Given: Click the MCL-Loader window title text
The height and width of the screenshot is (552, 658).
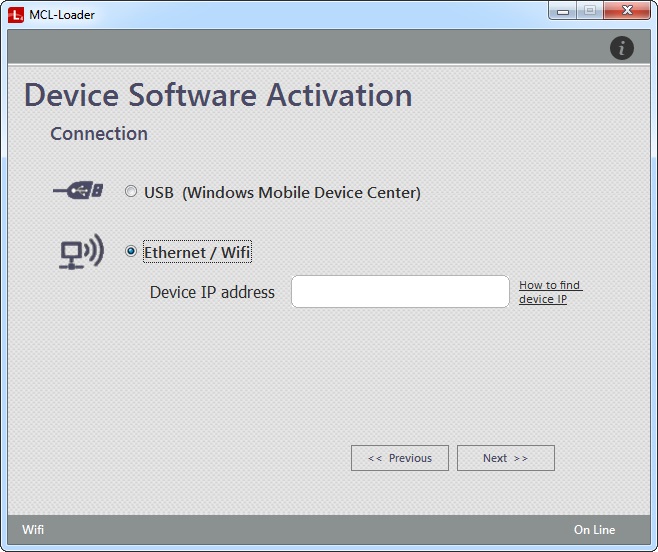Looking at the screenshot, I should [x=62, y=14].
